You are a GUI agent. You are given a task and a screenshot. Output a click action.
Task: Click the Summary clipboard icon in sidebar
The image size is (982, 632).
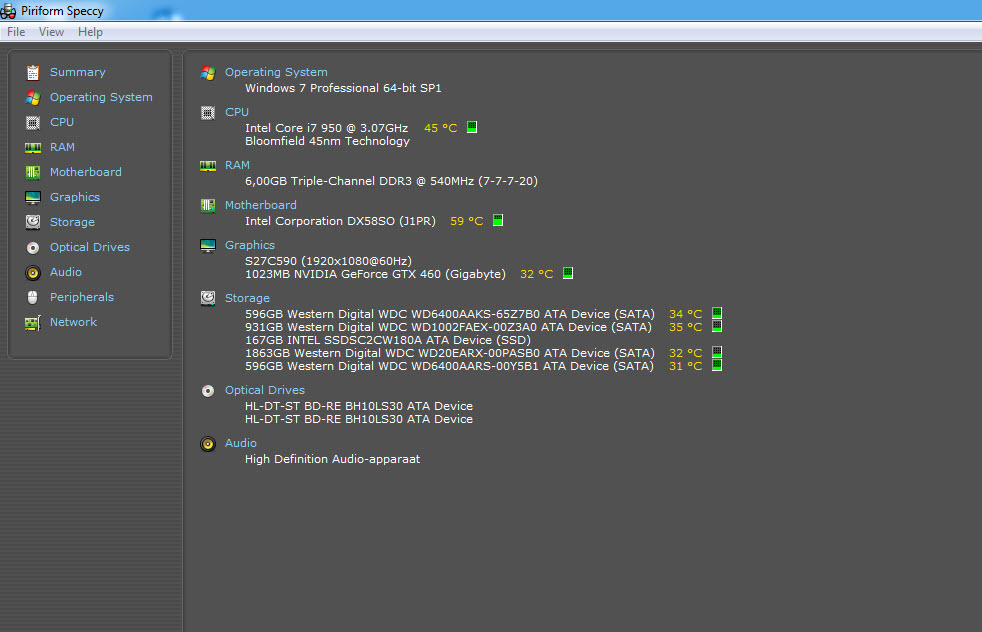33,73
